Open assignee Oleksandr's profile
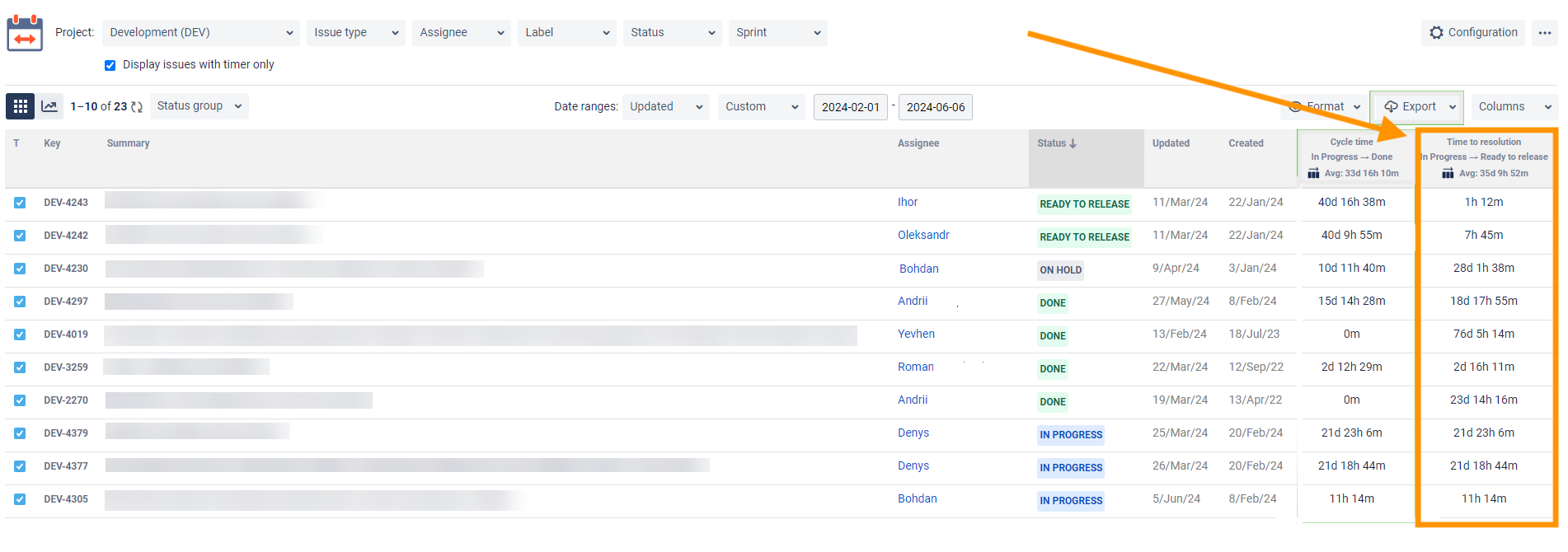1568x552 pixels. pos(923,236)
